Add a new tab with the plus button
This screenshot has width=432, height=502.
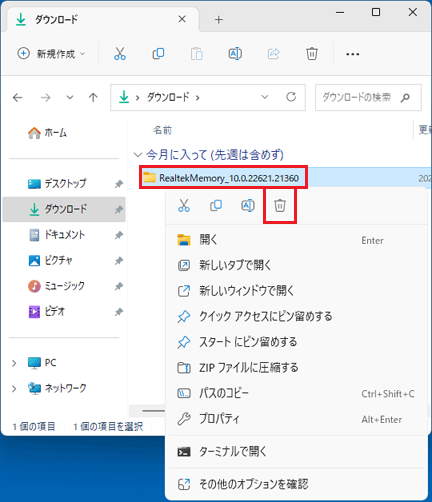[x=219, y=20]
